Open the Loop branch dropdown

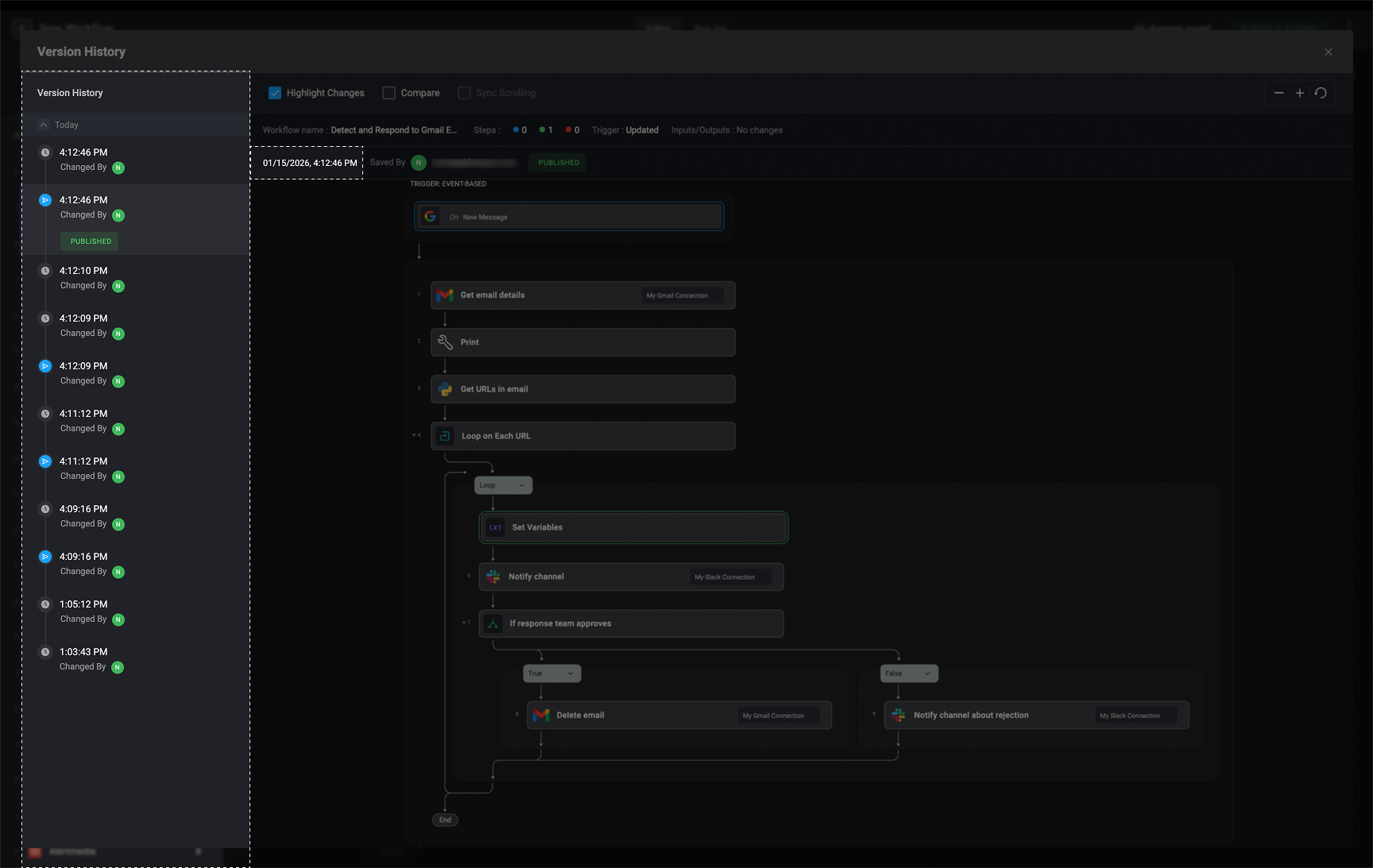tap(503, 485)
